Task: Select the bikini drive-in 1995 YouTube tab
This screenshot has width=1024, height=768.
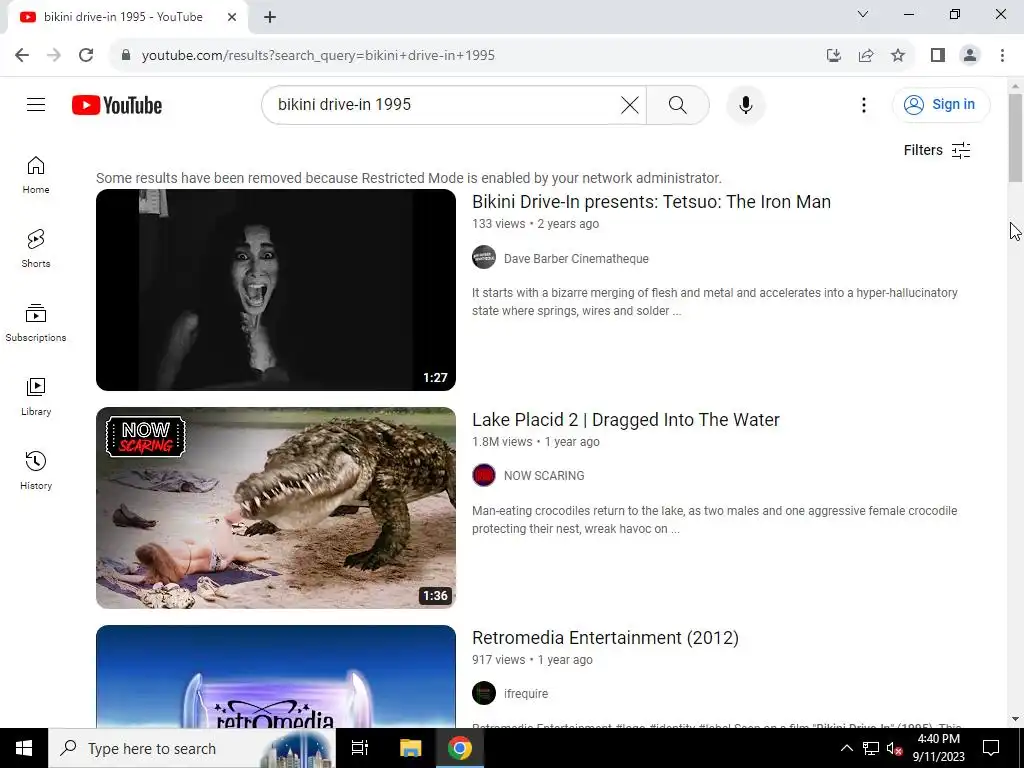Action: (x=128, y=17)
